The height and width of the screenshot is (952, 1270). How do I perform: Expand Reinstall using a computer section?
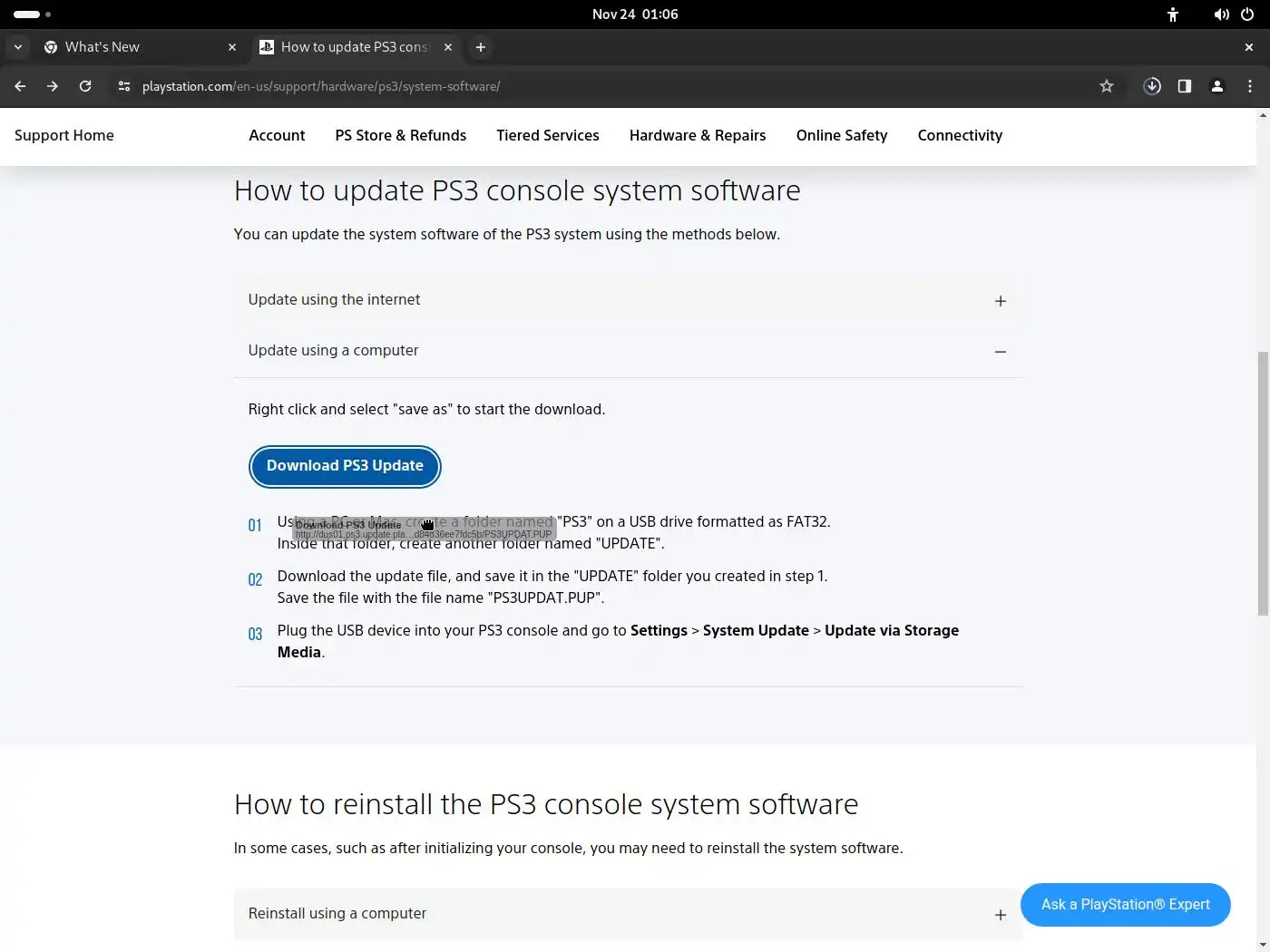click(628, 914)
